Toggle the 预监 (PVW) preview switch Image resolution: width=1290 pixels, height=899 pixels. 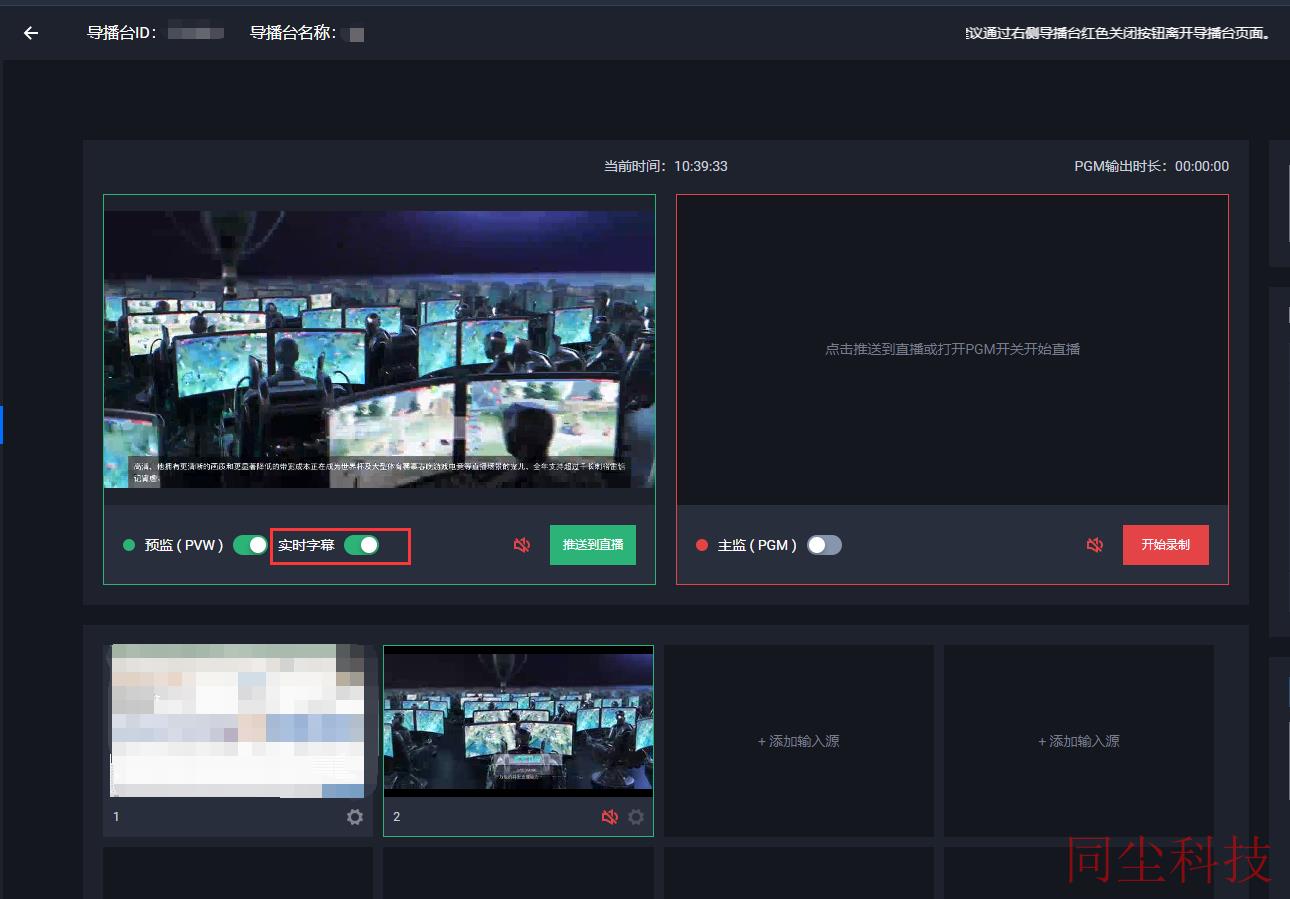pyautogui.click(x=250, y=545)
